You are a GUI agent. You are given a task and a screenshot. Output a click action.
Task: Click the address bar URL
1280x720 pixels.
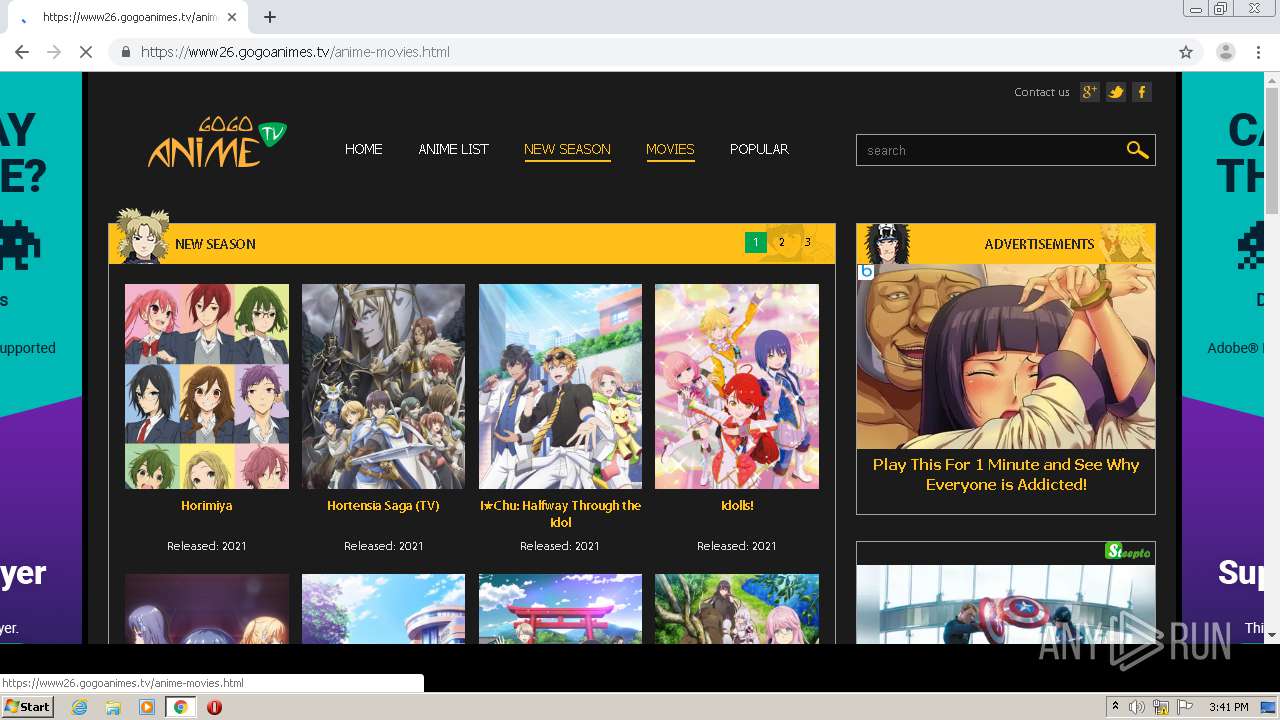pos(295,52)
